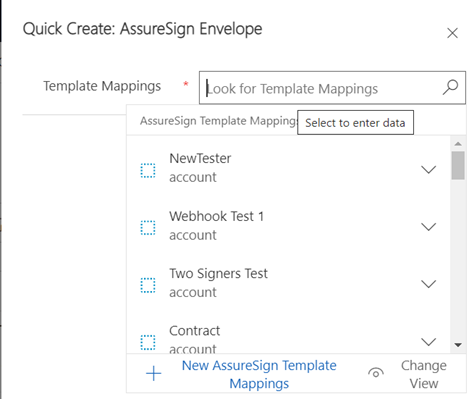Close the Quick Create dialog

click(452, 33)
